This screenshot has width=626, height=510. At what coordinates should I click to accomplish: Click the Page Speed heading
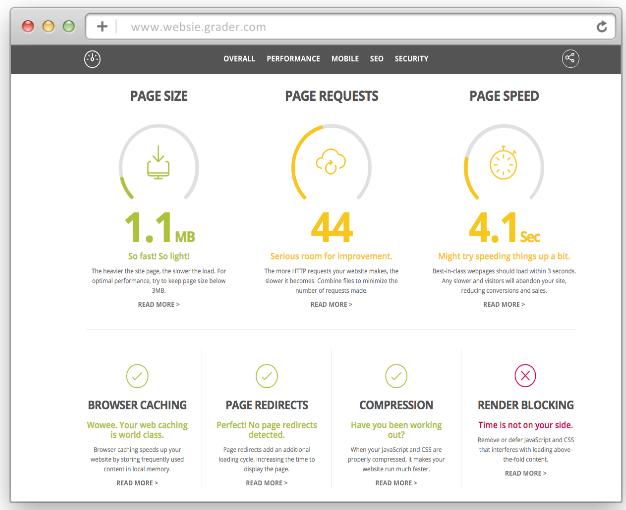click(504, 96)
